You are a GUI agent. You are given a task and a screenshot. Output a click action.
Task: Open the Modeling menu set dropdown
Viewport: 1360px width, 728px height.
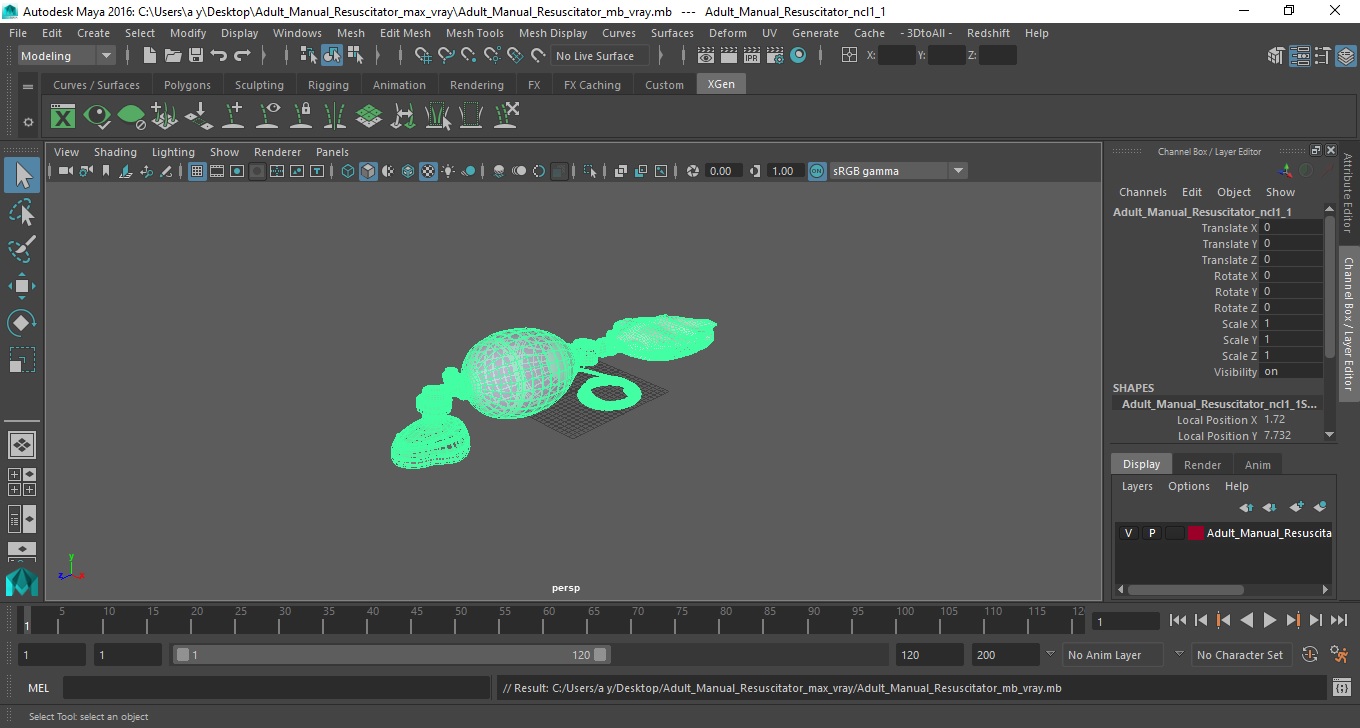[67, 56]
